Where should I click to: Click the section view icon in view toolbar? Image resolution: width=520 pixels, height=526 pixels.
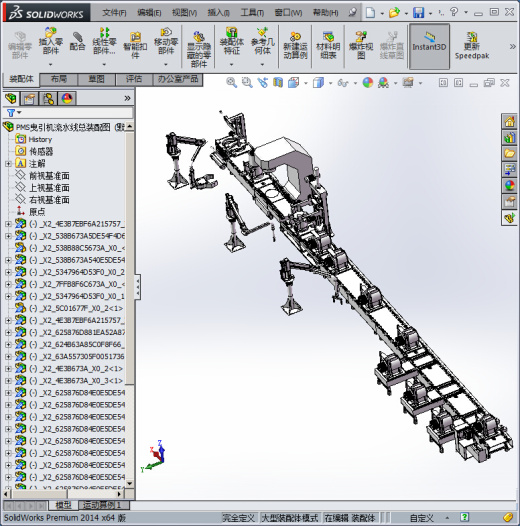pos(278,83)
